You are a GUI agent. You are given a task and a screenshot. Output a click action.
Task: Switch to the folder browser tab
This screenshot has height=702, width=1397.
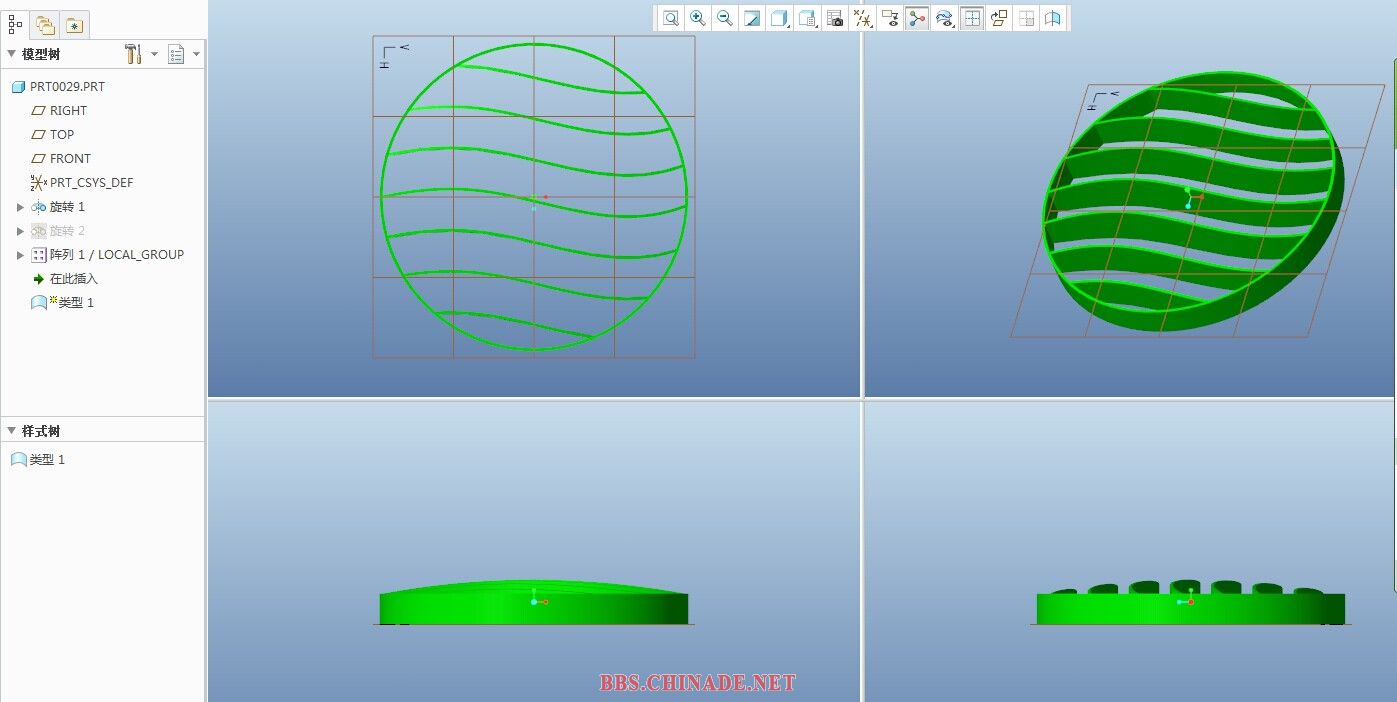tap(45, 25)
